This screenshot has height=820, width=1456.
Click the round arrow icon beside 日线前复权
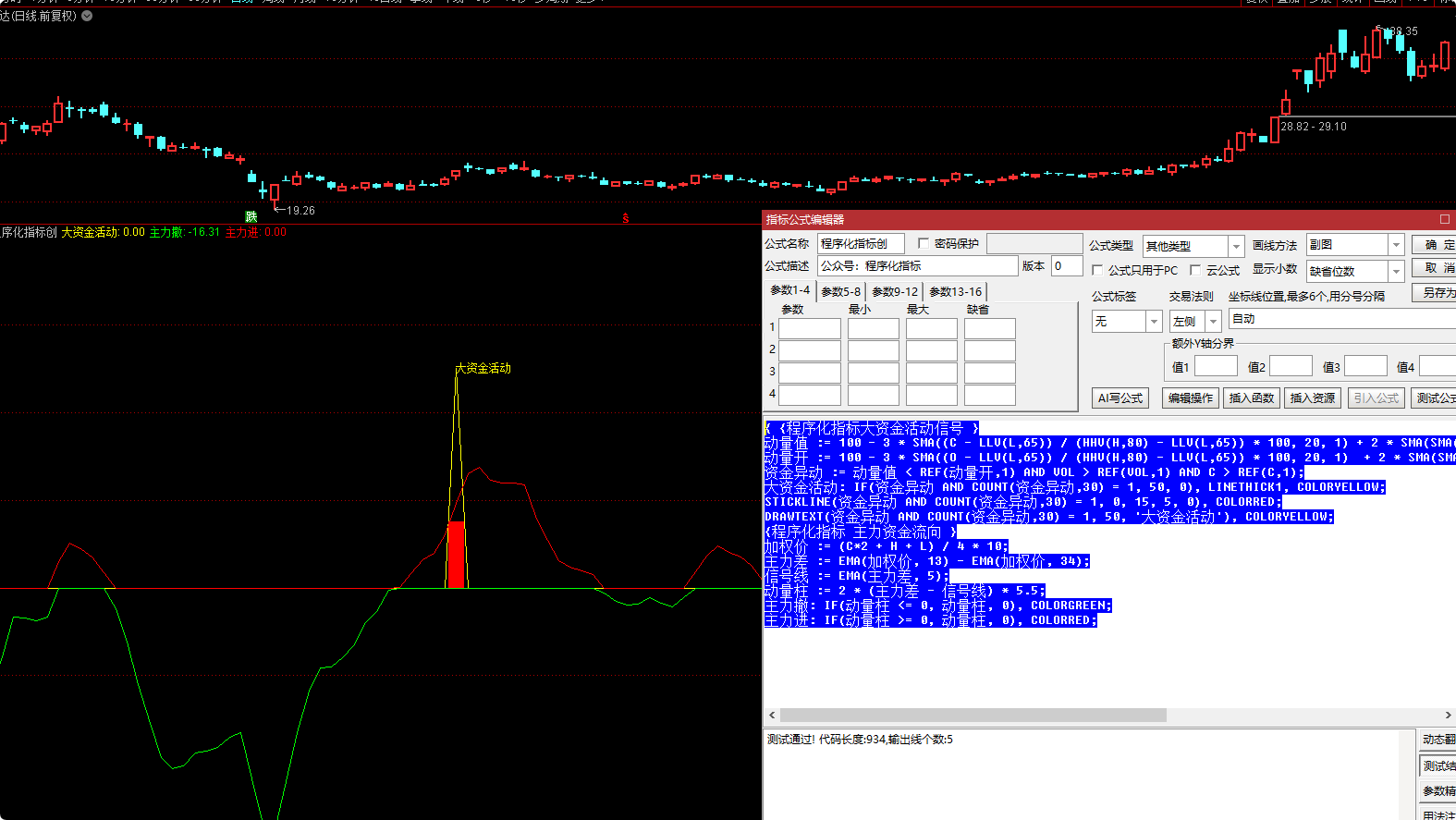[87, 16]
